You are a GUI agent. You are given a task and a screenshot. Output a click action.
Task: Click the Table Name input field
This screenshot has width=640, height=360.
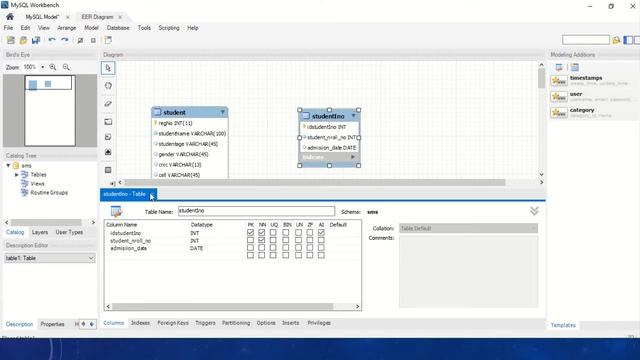[x=256, y=211]
